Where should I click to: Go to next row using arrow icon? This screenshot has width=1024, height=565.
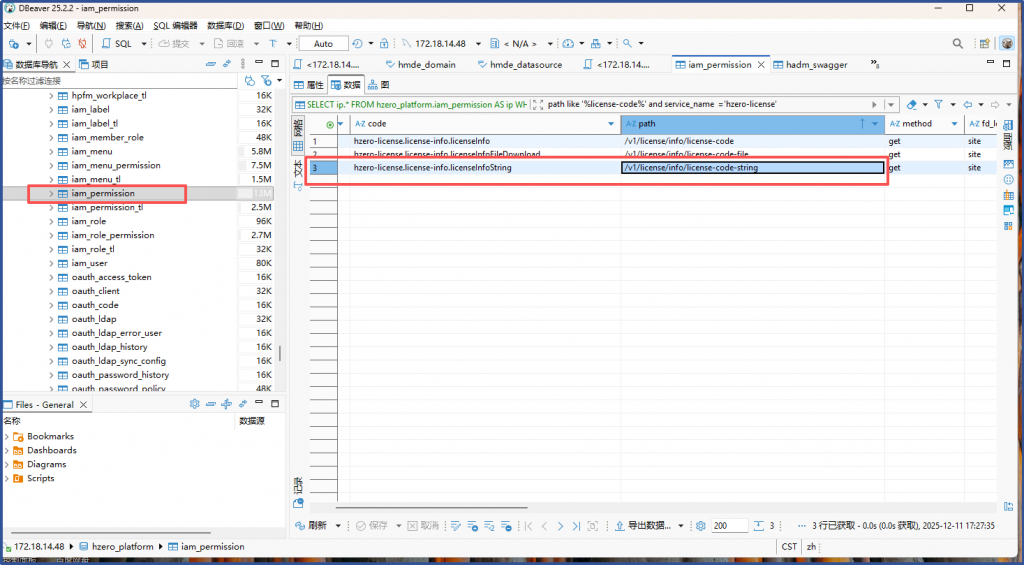point(561,526)
